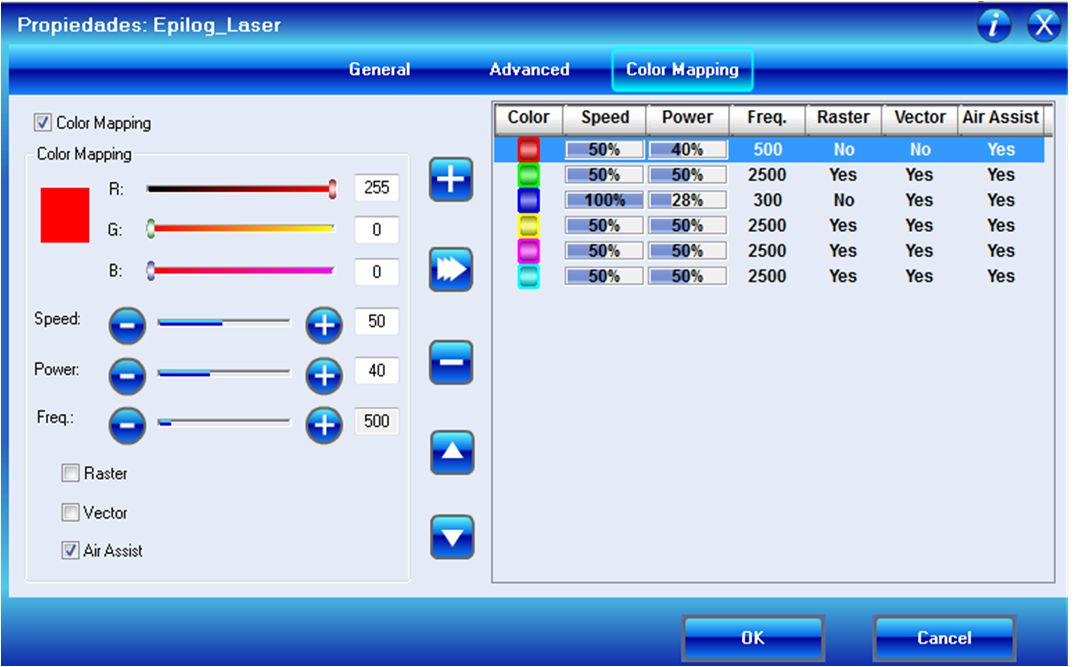Add a new color mapping with plus icon
Image resolution: width=1081 pixels, height=667 pixels.
(451, 180)
